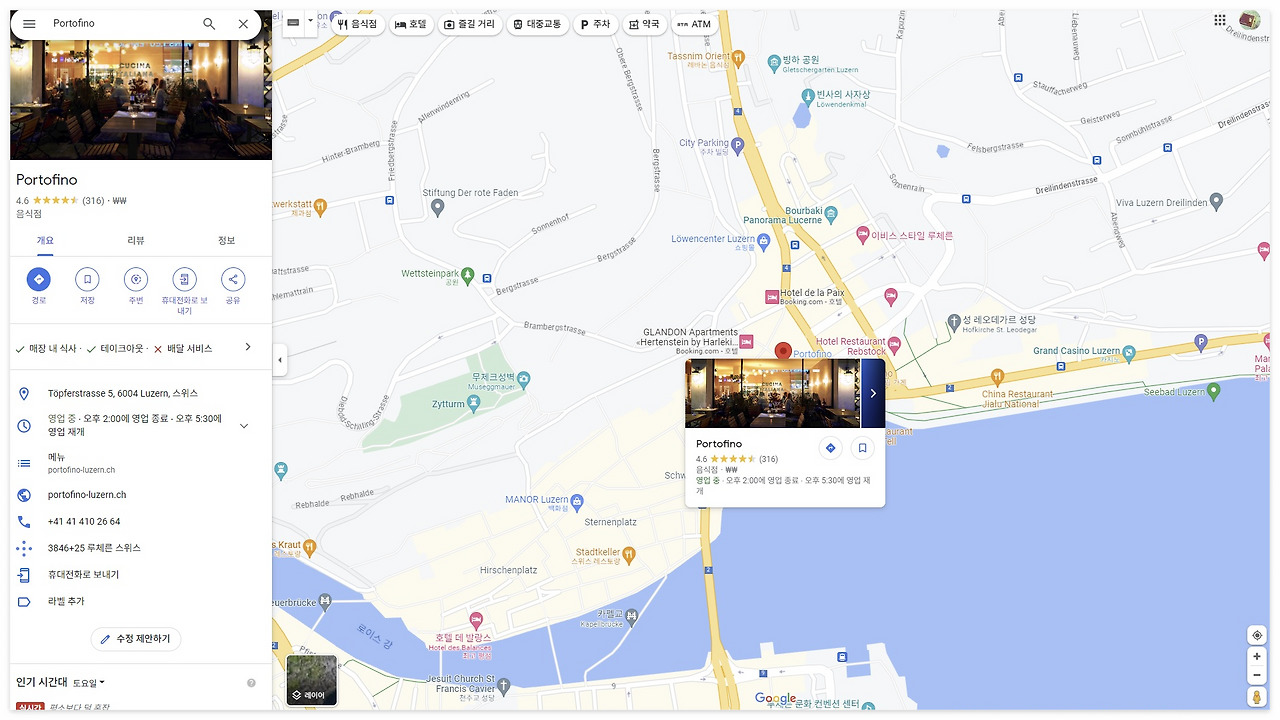Screen dimensions: 1280x720
Task: Select the 성 레오데가르 성당 church pin
Action: point(954,321)
